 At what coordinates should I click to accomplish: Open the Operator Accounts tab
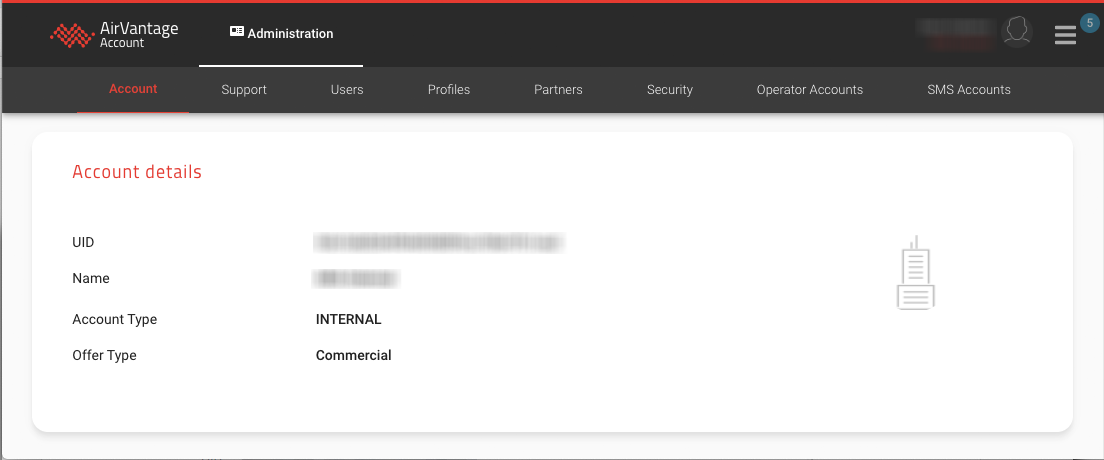click(x=810, y=90)
